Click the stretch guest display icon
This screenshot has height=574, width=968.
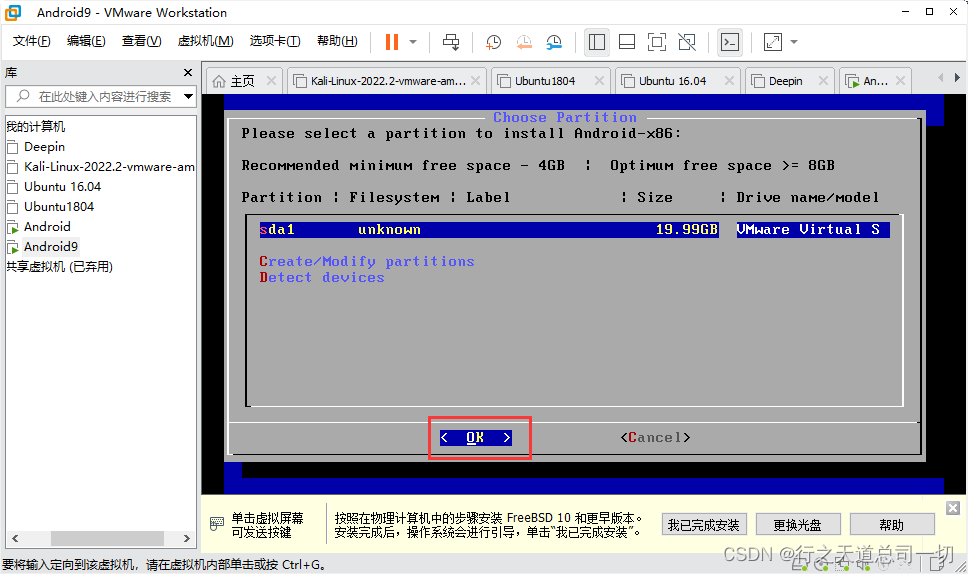[772, 42]
